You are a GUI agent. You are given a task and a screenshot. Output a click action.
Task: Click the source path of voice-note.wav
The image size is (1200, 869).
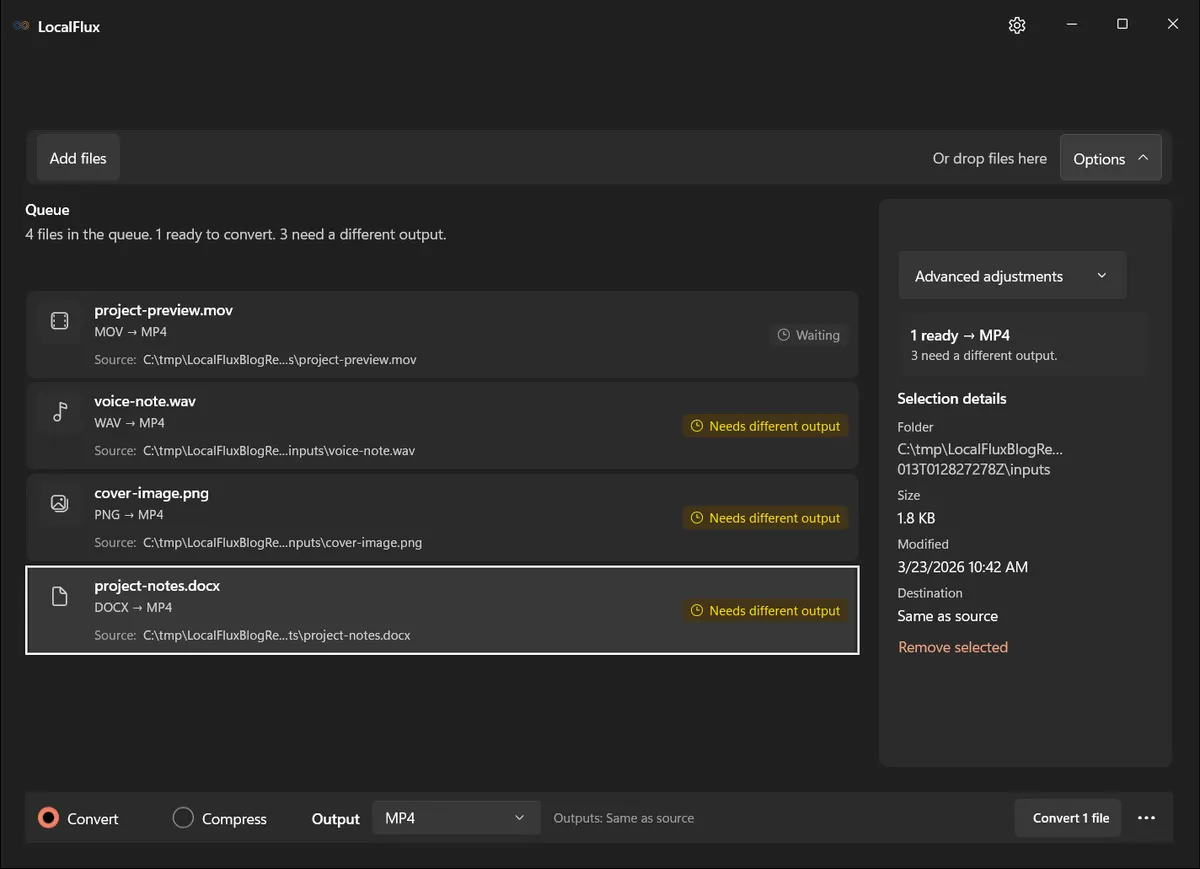coord(279,451)
